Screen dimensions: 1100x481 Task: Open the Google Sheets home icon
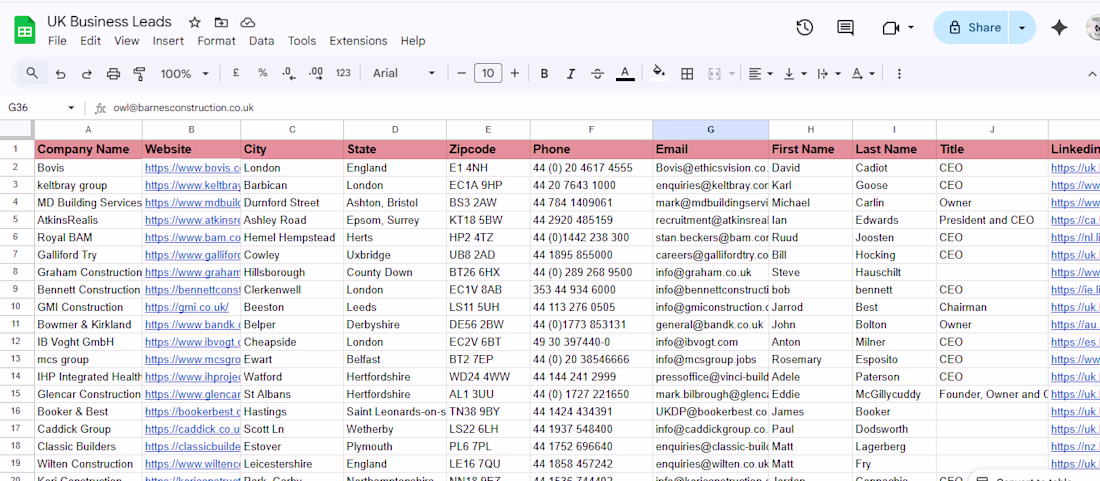coord(25,31)
